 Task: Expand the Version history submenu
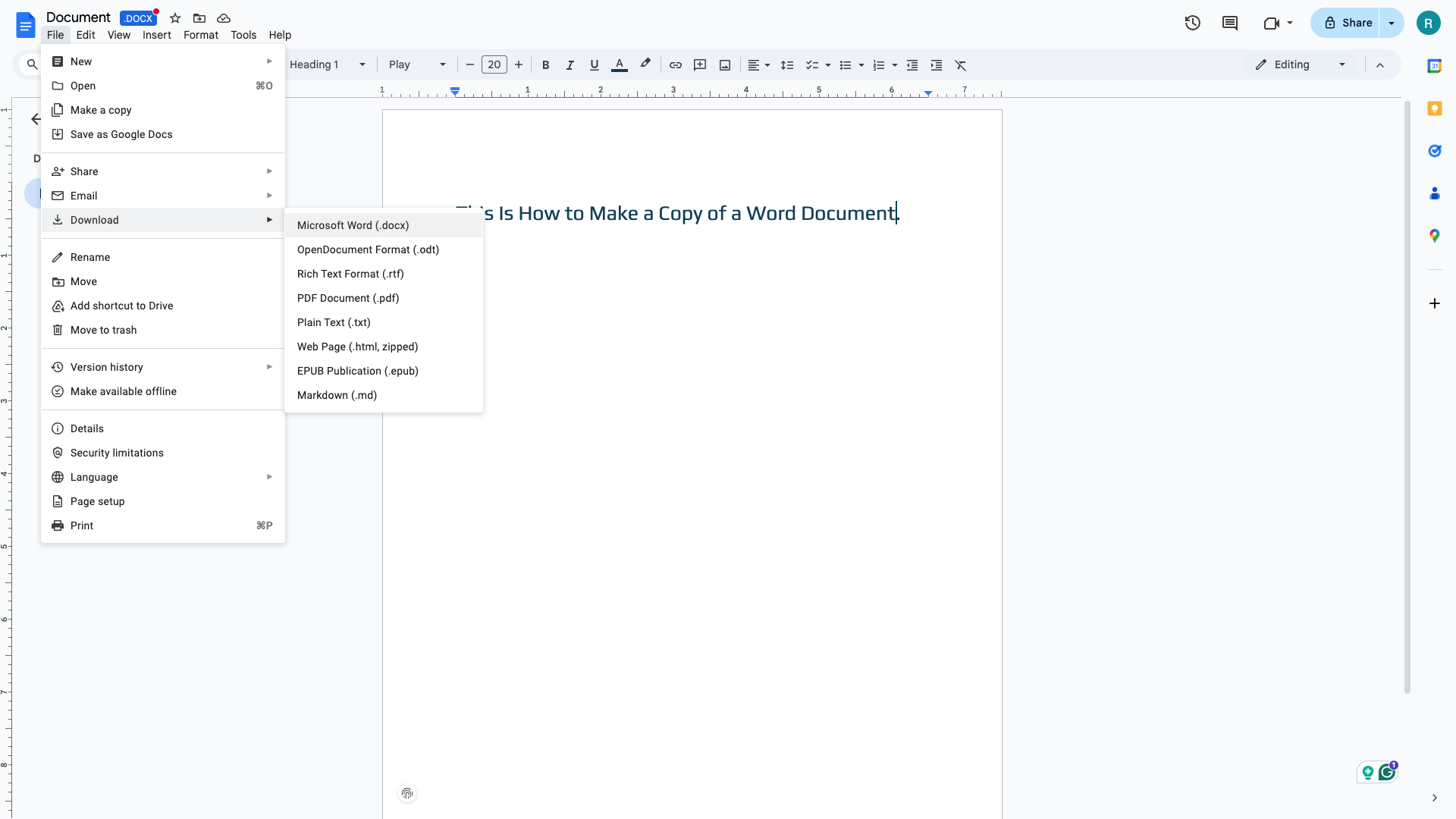click(163, 367)
